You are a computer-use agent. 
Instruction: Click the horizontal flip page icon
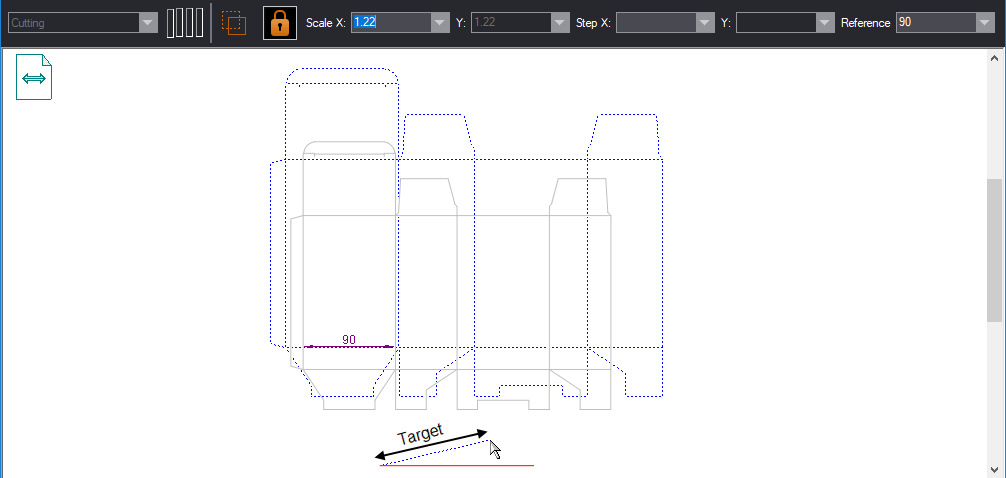tap(34, 78)
